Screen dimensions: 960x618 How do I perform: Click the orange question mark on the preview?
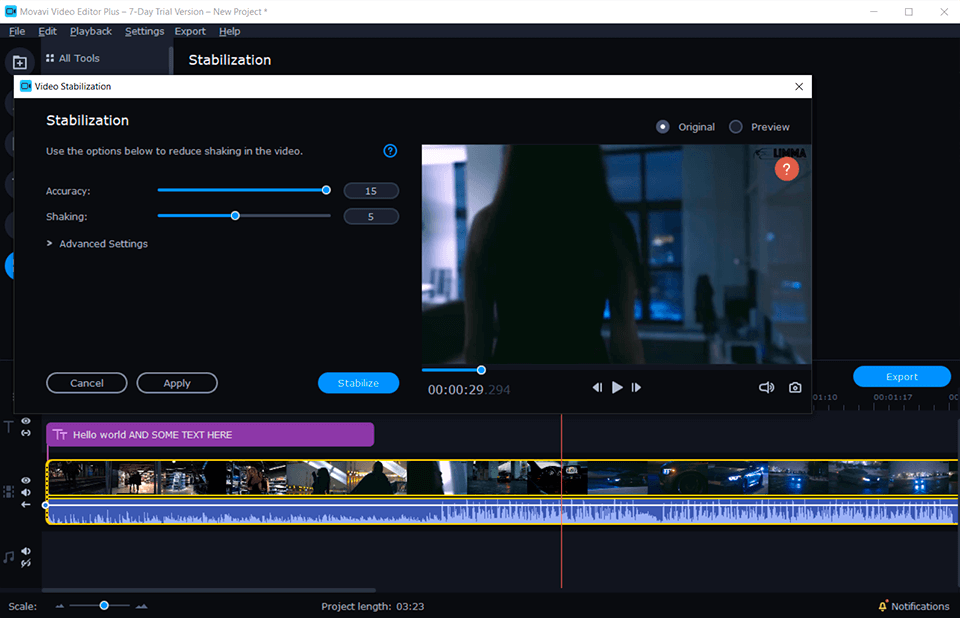point(786,169)
